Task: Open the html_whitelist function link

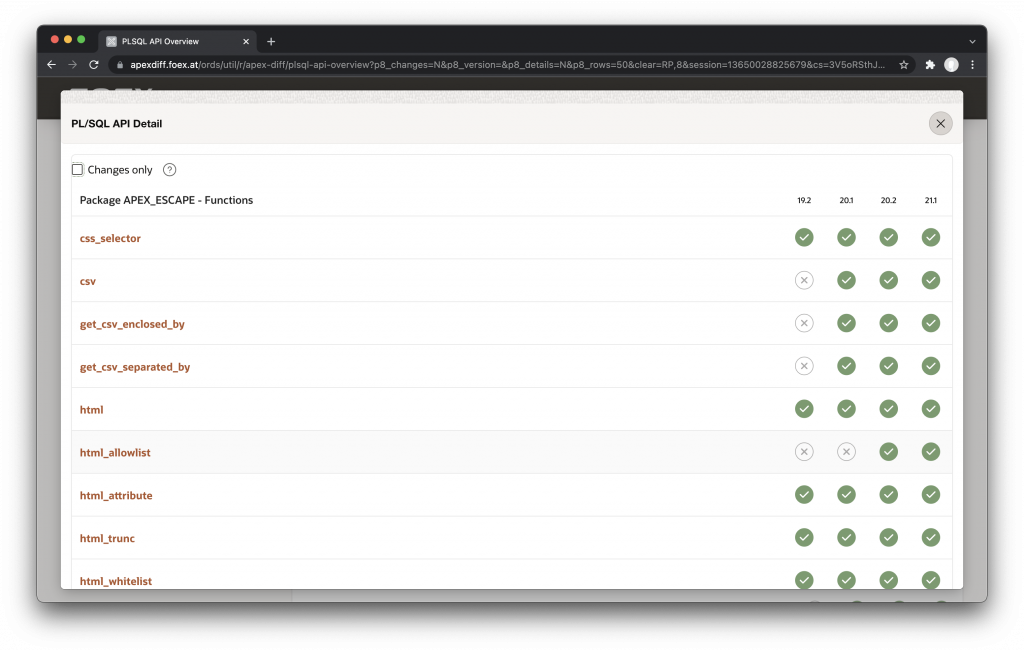Action: pyautogui.click(x=116, y=581)
